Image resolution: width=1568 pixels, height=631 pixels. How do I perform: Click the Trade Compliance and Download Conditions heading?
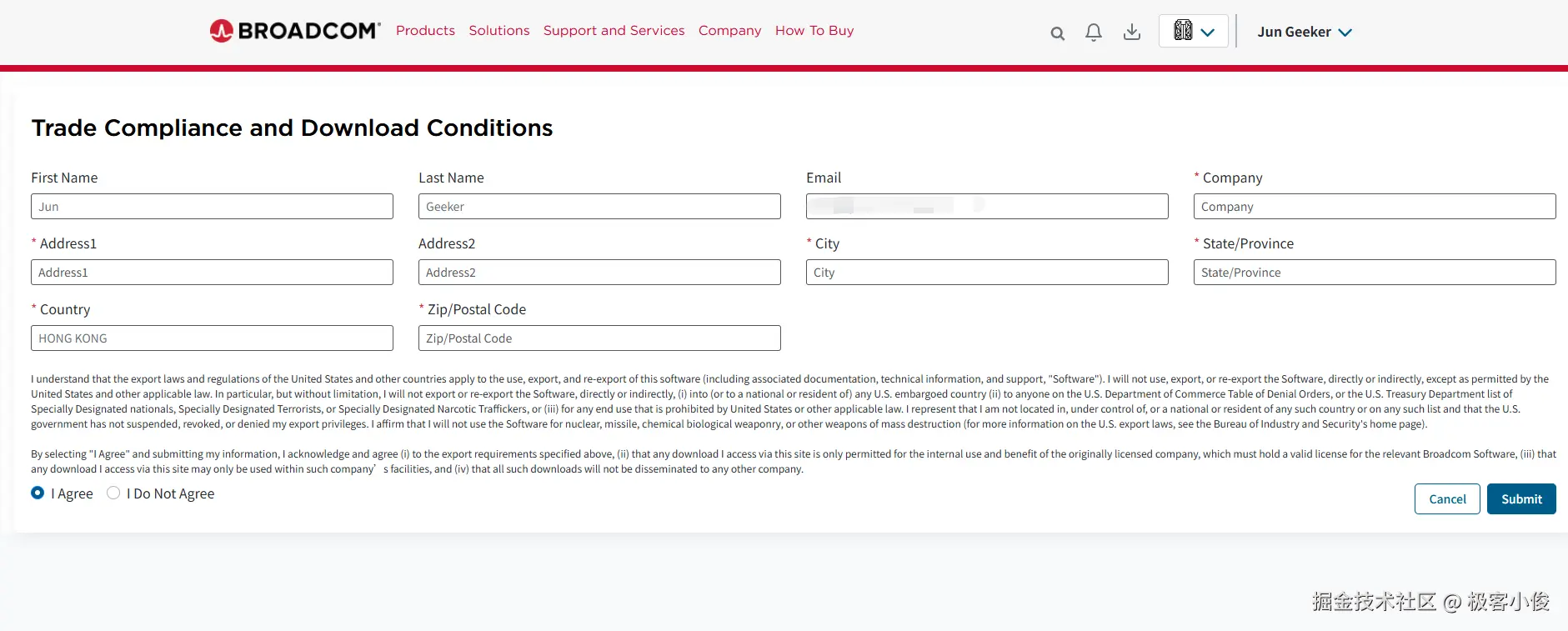point(292,128)
